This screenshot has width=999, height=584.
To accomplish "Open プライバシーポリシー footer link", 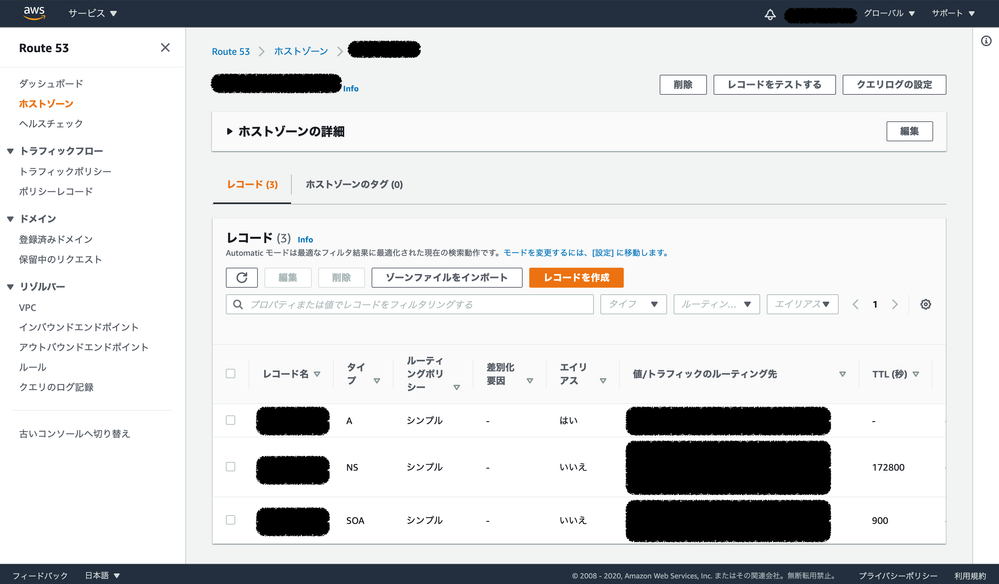I will (x=898, y=576).
